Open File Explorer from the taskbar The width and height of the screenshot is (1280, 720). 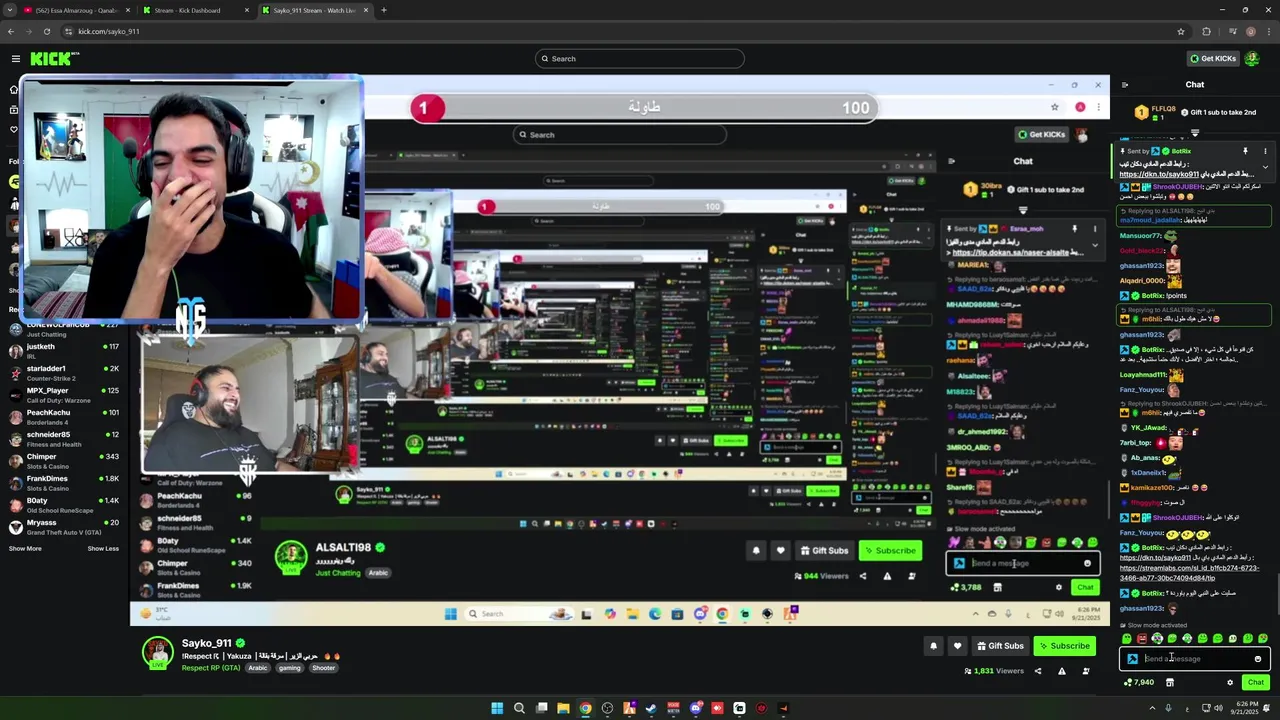[563, 708]
